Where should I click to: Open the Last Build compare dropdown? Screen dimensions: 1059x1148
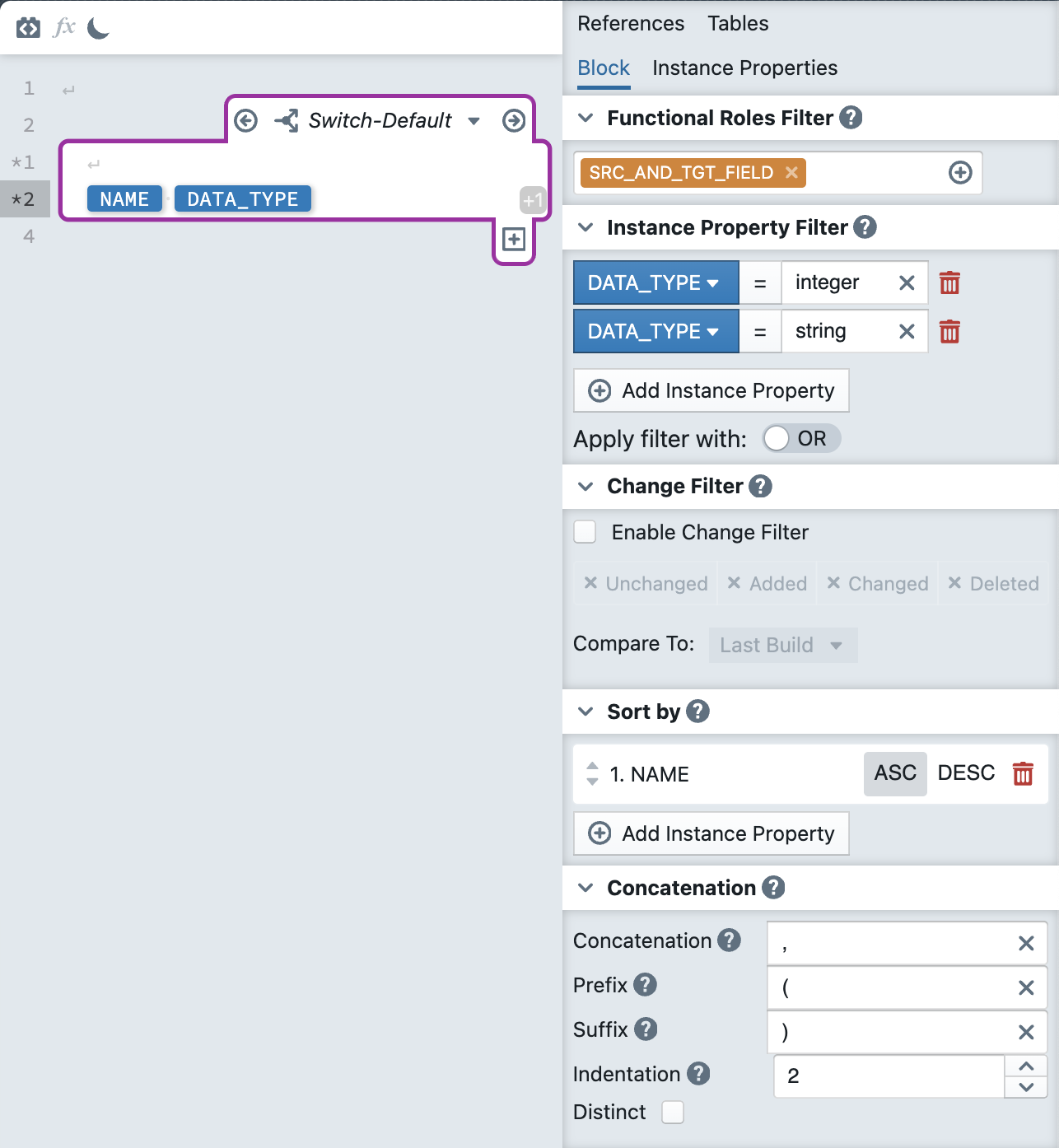(782, 645)
